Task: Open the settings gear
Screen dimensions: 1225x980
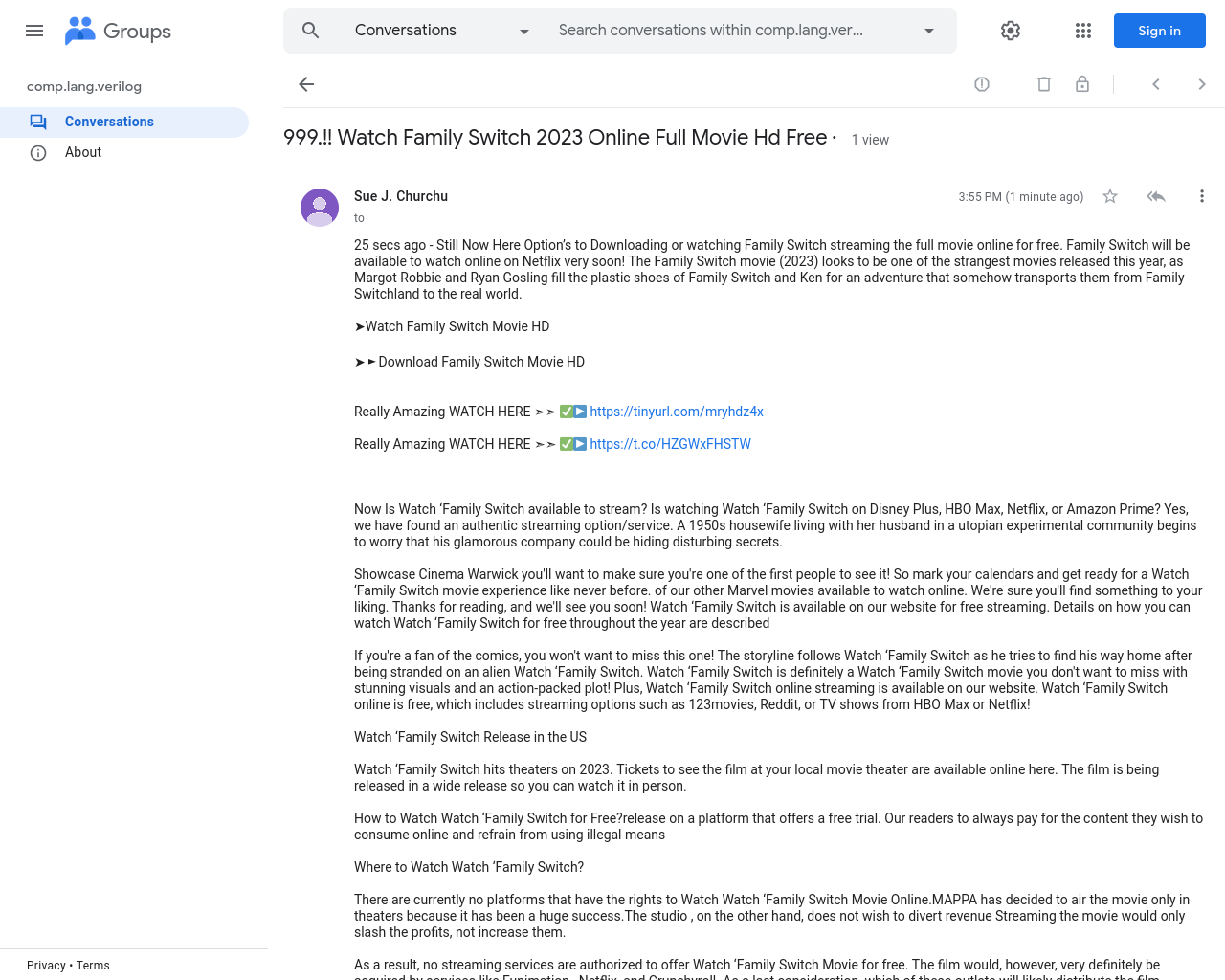Action: (x=1011, y=31)
